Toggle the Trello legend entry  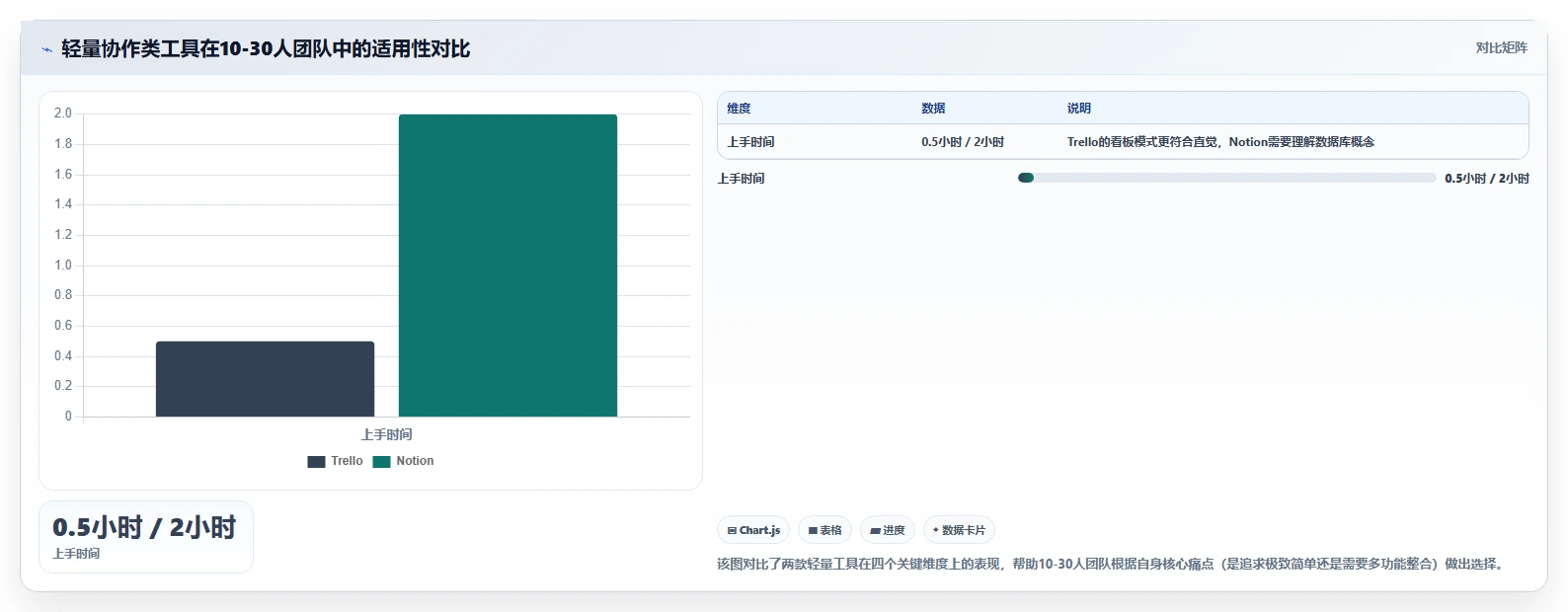coord(336,461)
